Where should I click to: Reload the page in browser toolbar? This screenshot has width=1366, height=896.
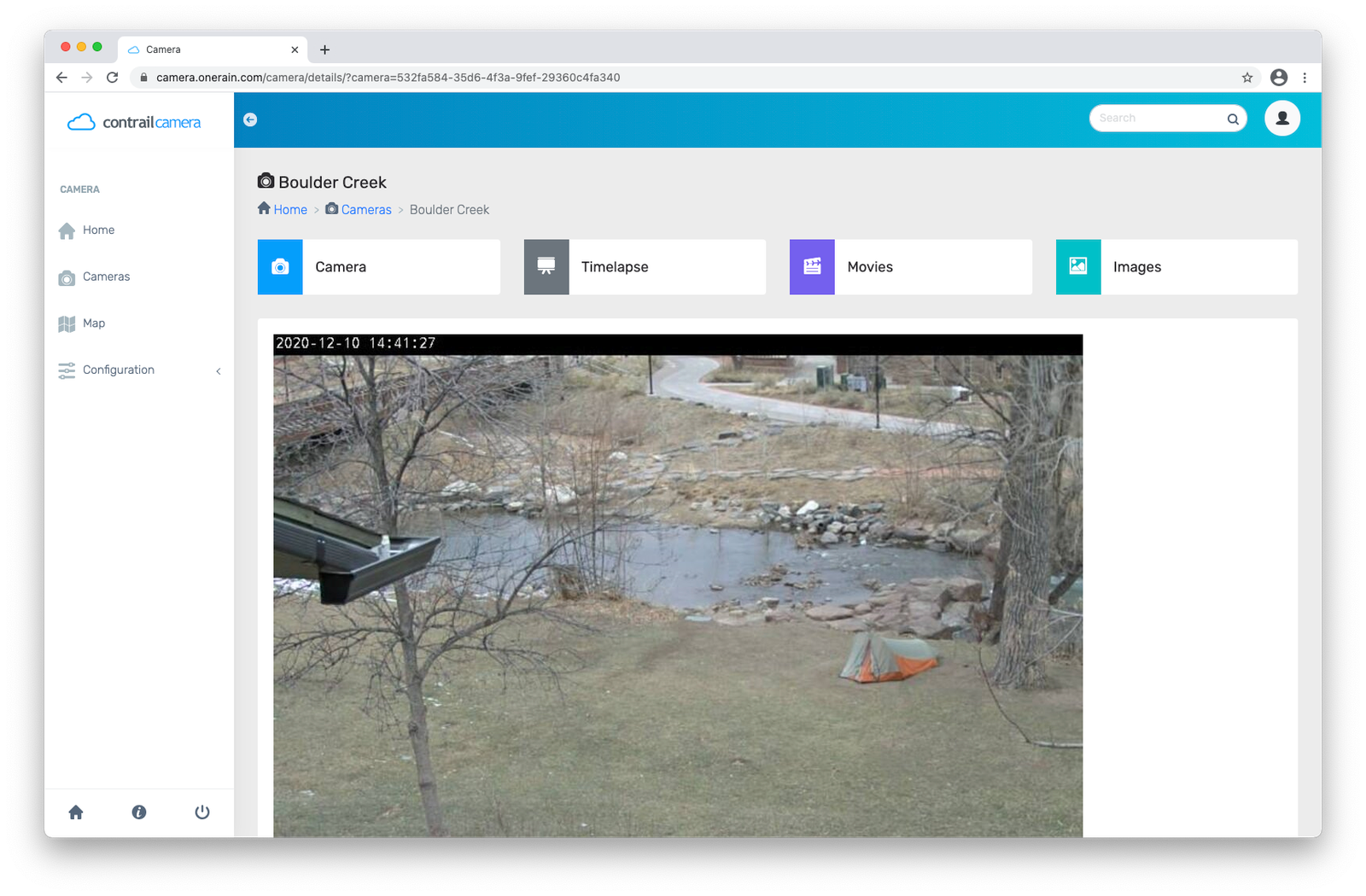coord(112,78)
